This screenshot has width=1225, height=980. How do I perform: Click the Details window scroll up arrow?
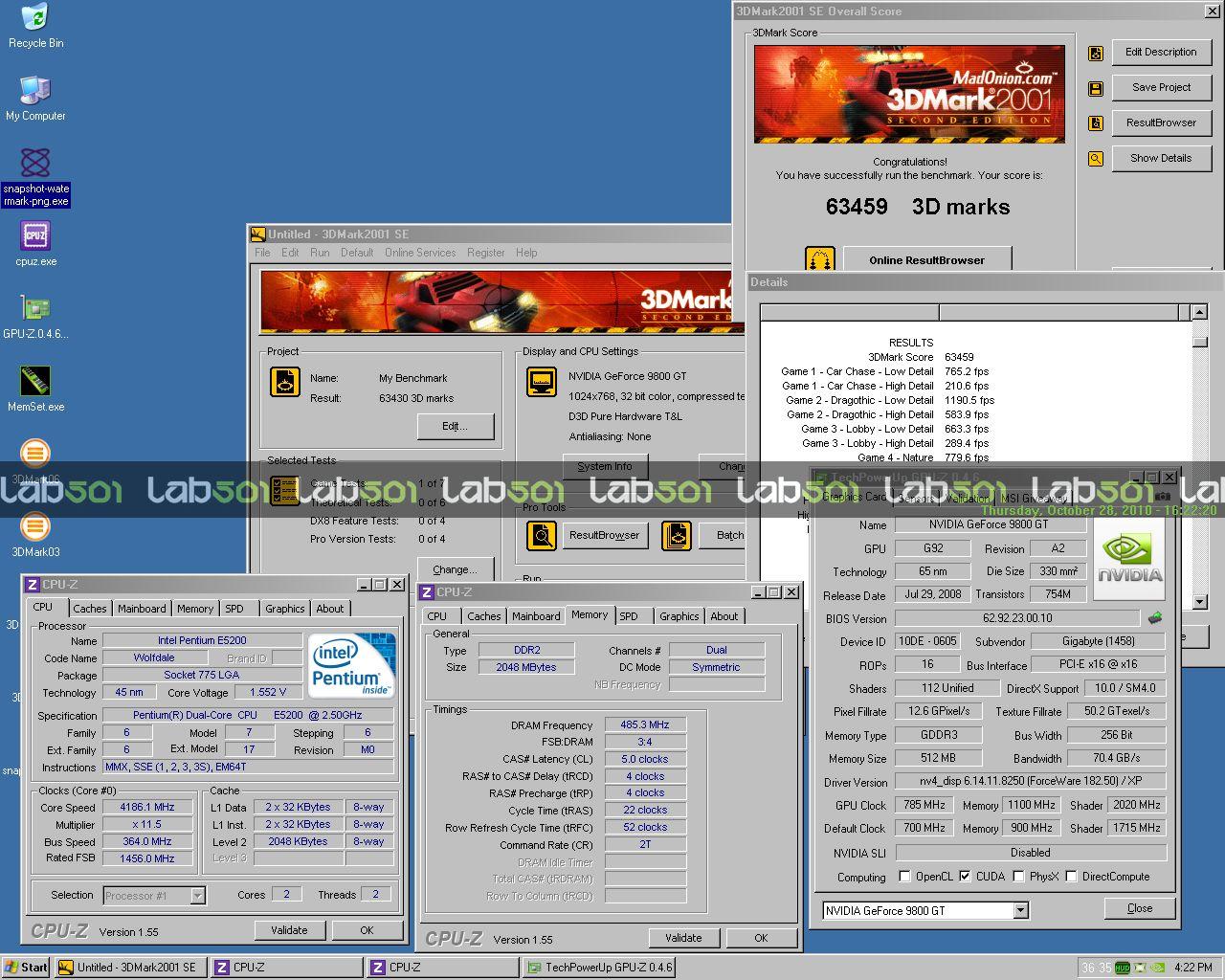click(x=1200, y=312)
